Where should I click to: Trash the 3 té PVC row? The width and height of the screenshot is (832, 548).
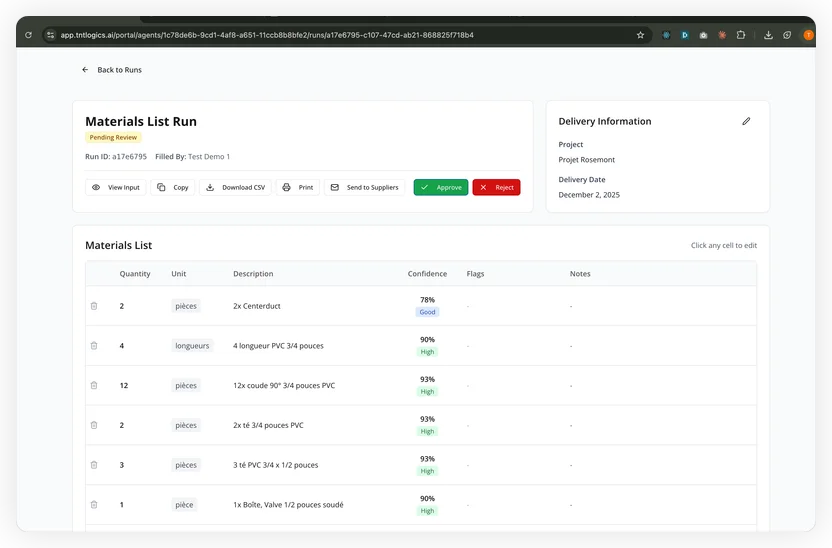[94, 465]
